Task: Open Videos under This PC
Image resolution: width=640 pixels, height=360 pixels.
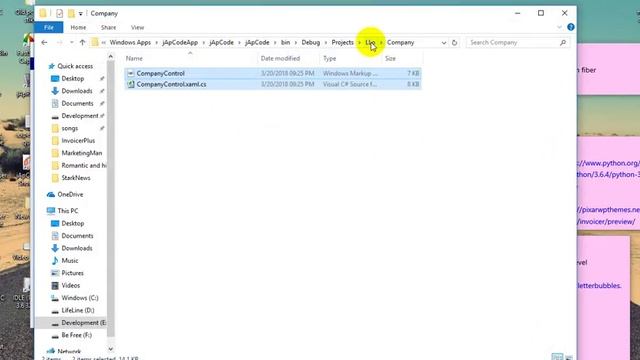Action: click(71, 285)
